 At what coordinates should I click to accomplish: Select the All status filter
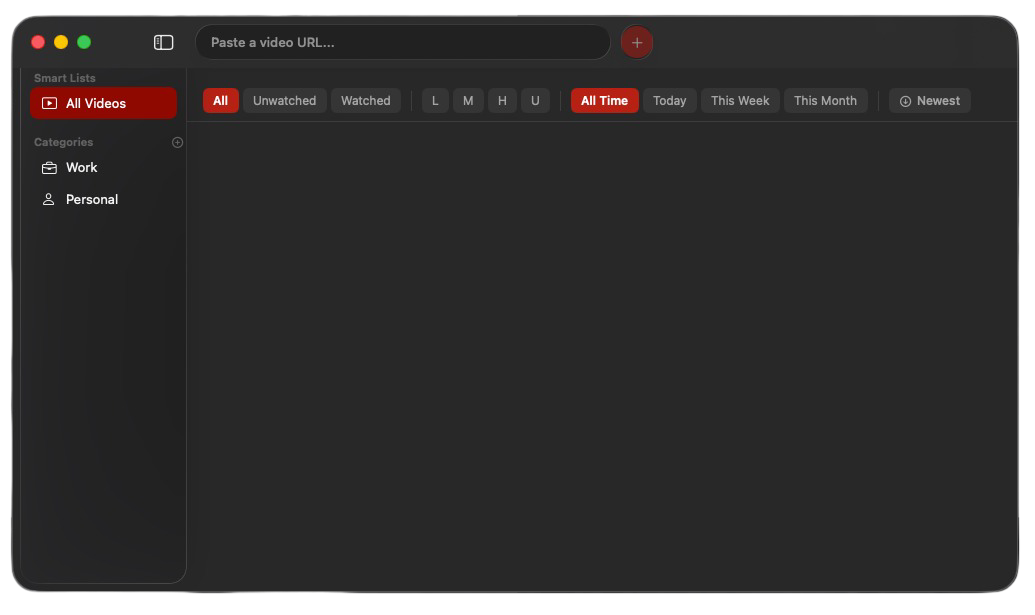point(220,101)
